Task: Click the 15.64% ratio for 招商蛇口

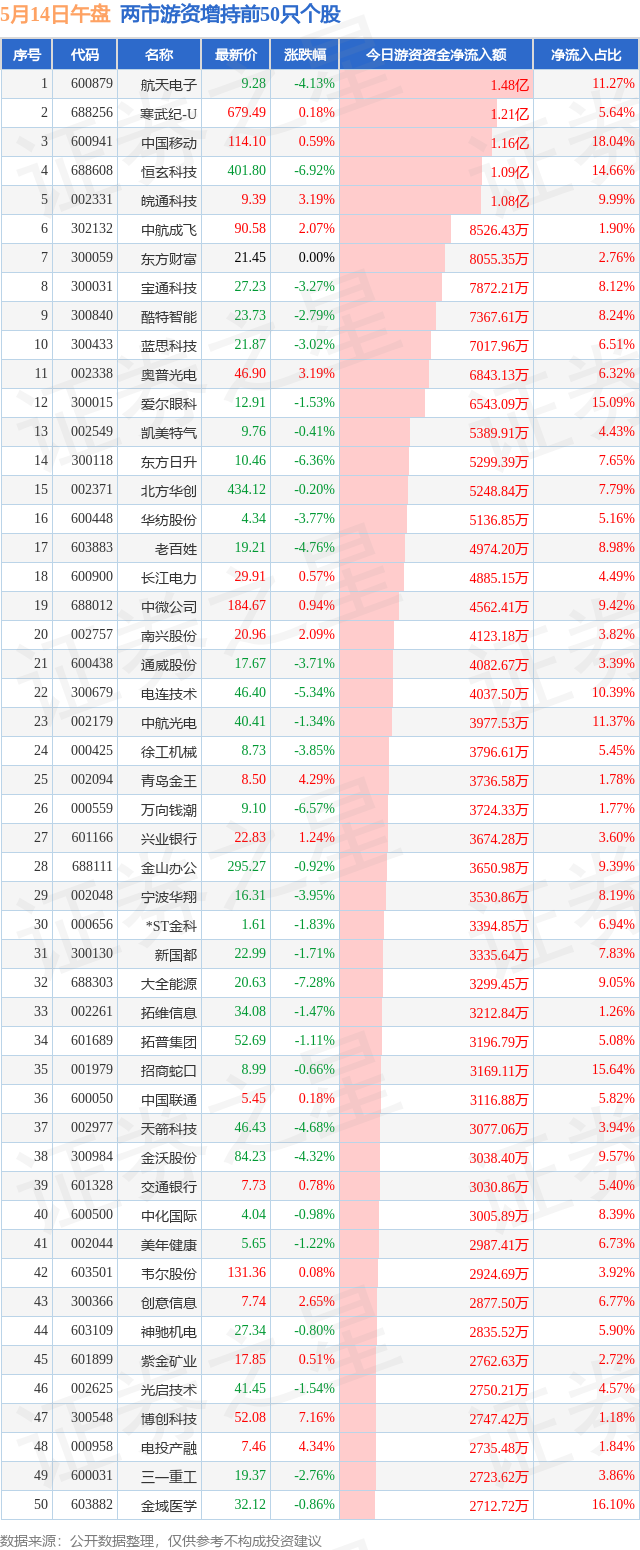Action: [614, 1070]
